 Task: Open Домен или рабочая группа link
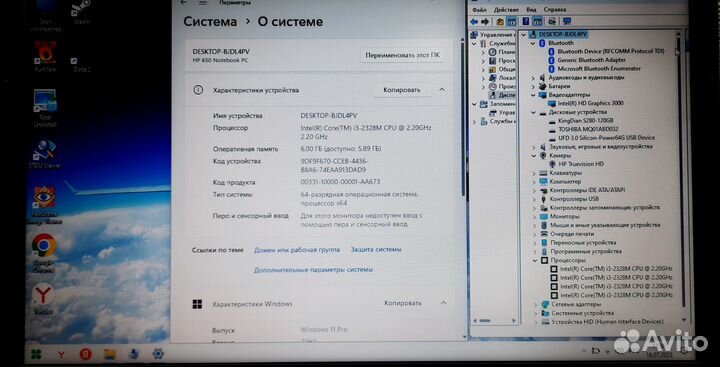tap(297, 250)
